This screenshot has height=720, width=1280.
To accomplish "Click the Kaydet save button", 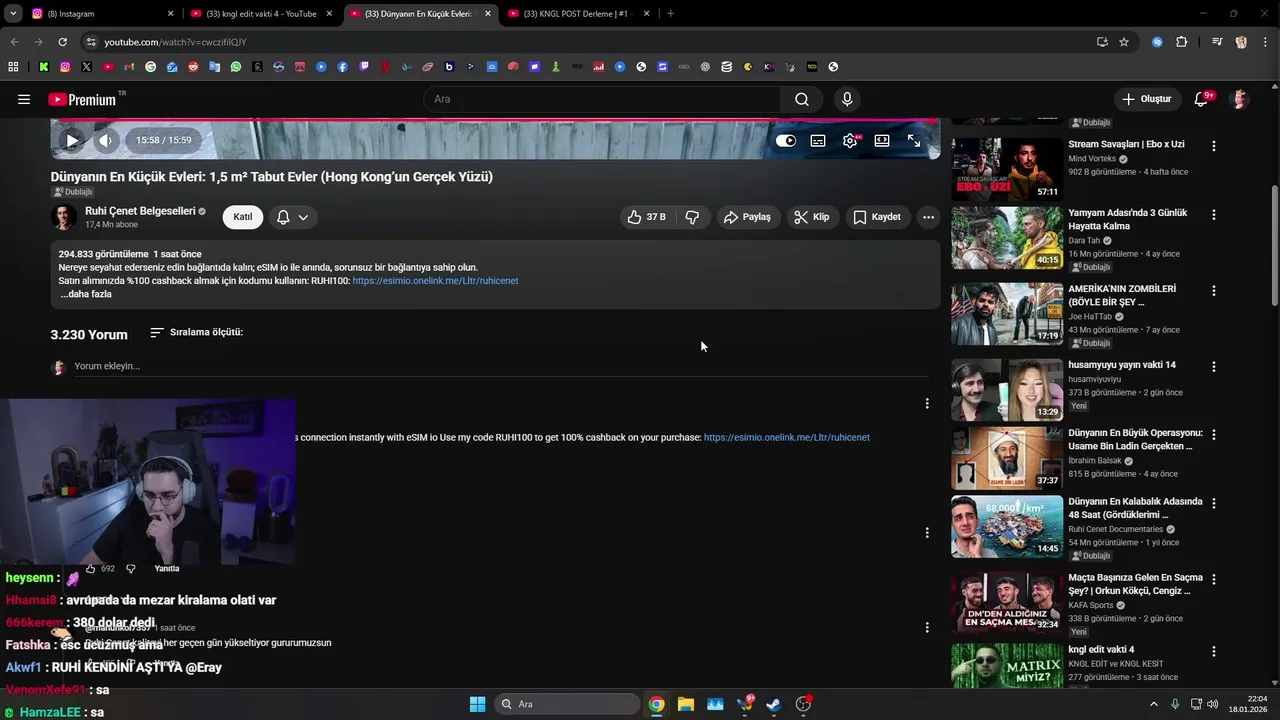I will [877, 217].
